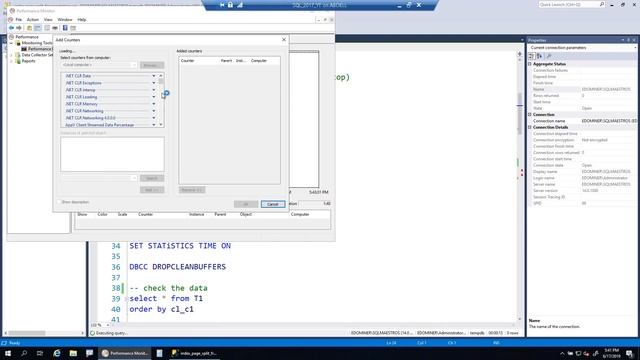Click the Remove << button
Viewport: 640px width, 360px height.
pos(192,190)
